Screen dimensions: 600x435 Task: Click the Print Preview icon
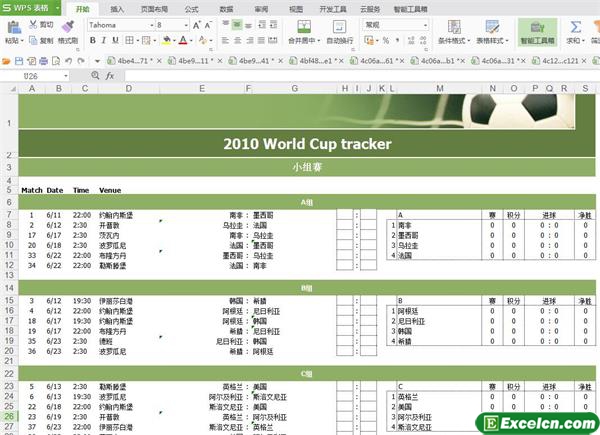pos(56,61)
